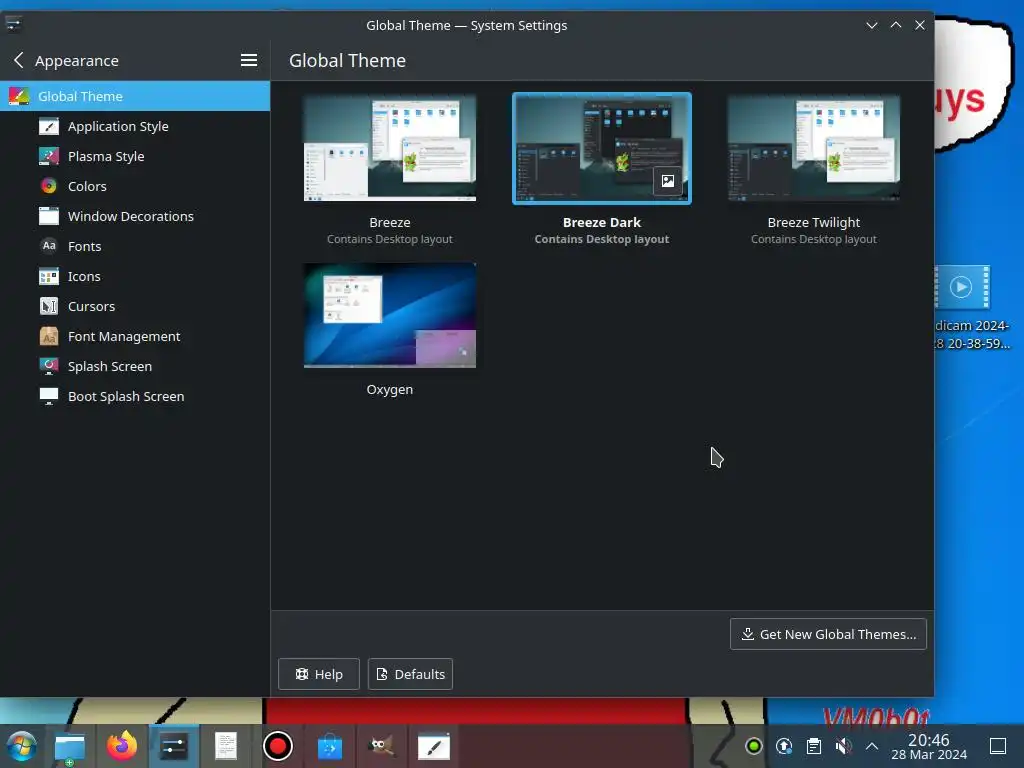Viewport: 1024px width, 768px height.
Task: Click the green circle tray icon
Action: point(753,746)
